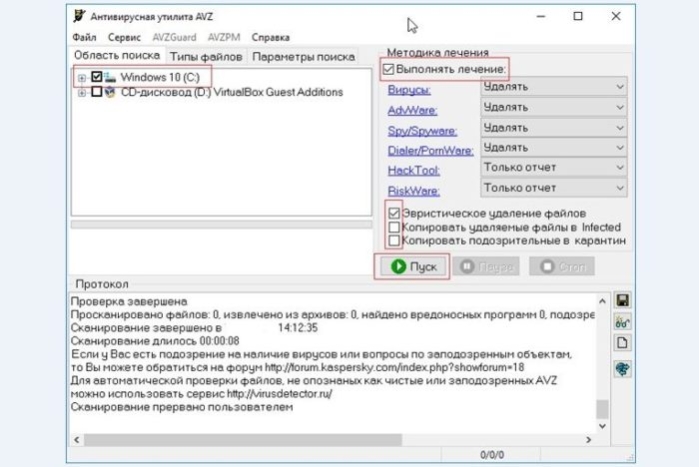Switch to the Типы файлов tab
This screenshot has height=467, width=699.
pyautogui.click(x=206, y=57)
